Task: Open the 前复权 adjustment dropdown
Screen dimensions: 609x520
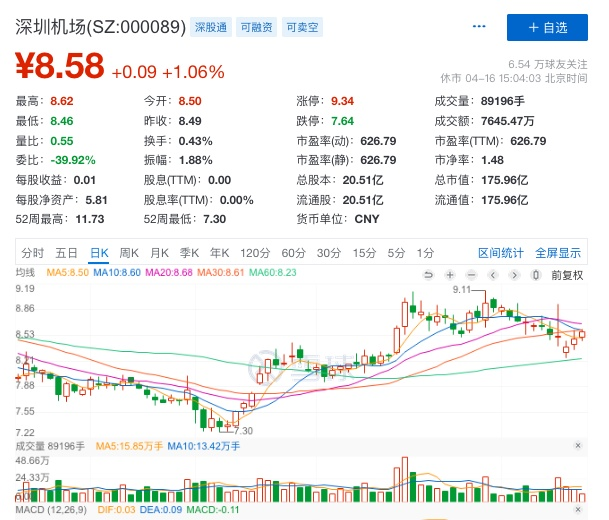Action: click(567, 274)
